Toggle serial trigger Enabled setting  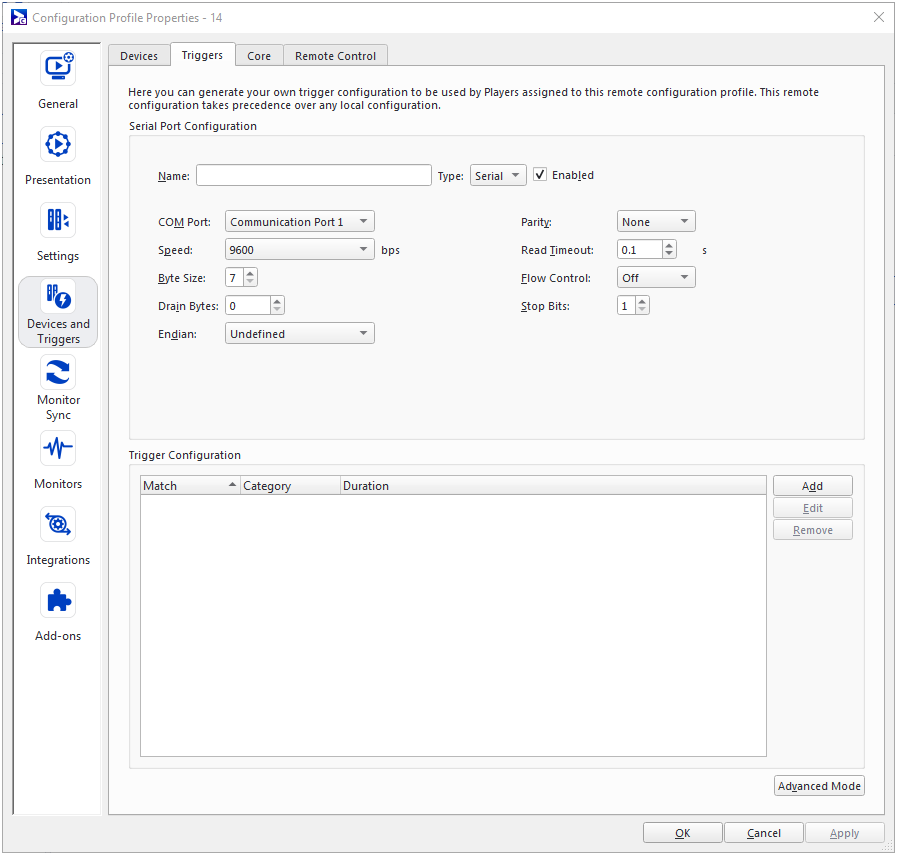[x=539, y=173]
